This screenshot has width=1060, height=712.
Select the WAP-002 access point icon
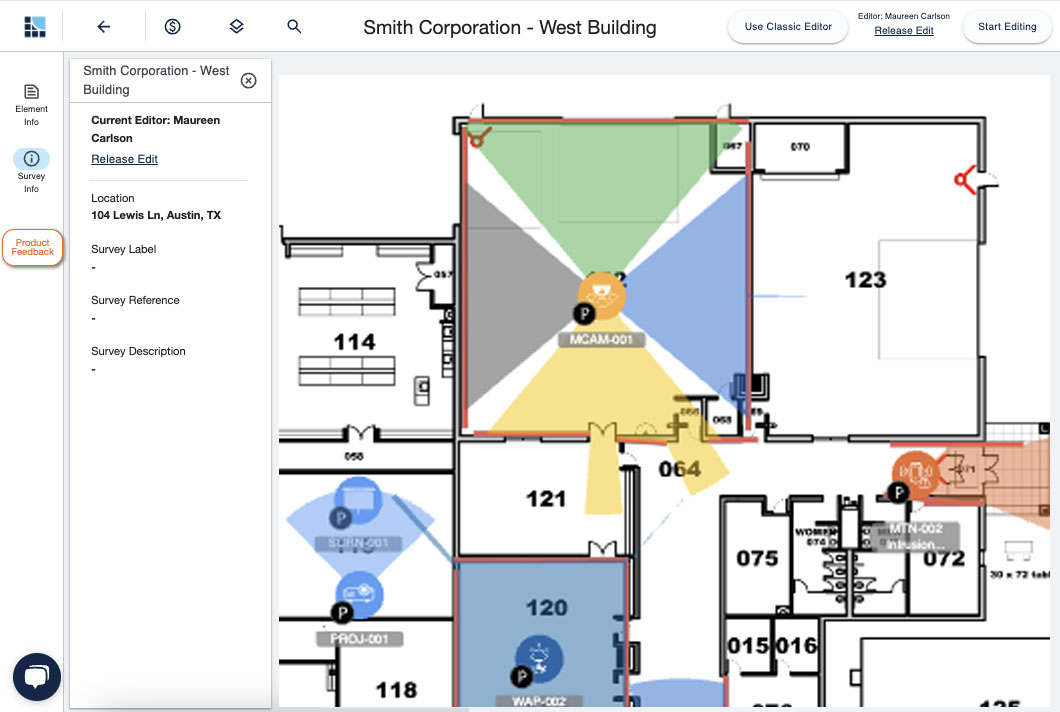pyautogui.click(x=539, y=660)
